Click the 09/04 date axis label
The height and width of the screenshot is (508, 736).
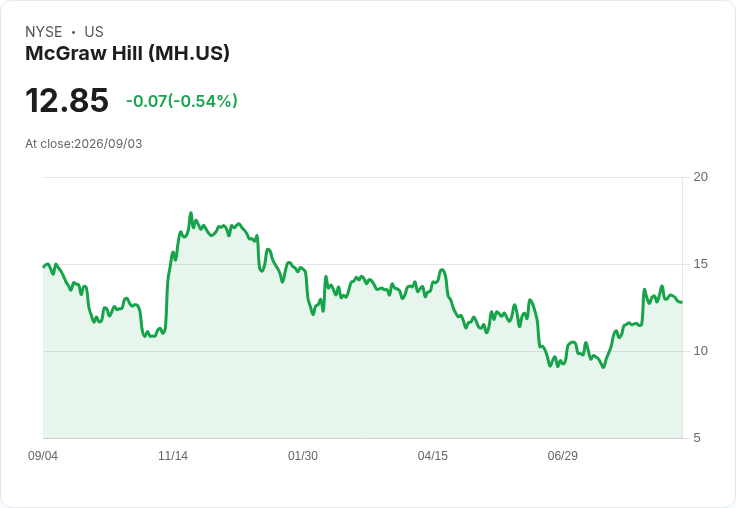[x=43, y=455]
